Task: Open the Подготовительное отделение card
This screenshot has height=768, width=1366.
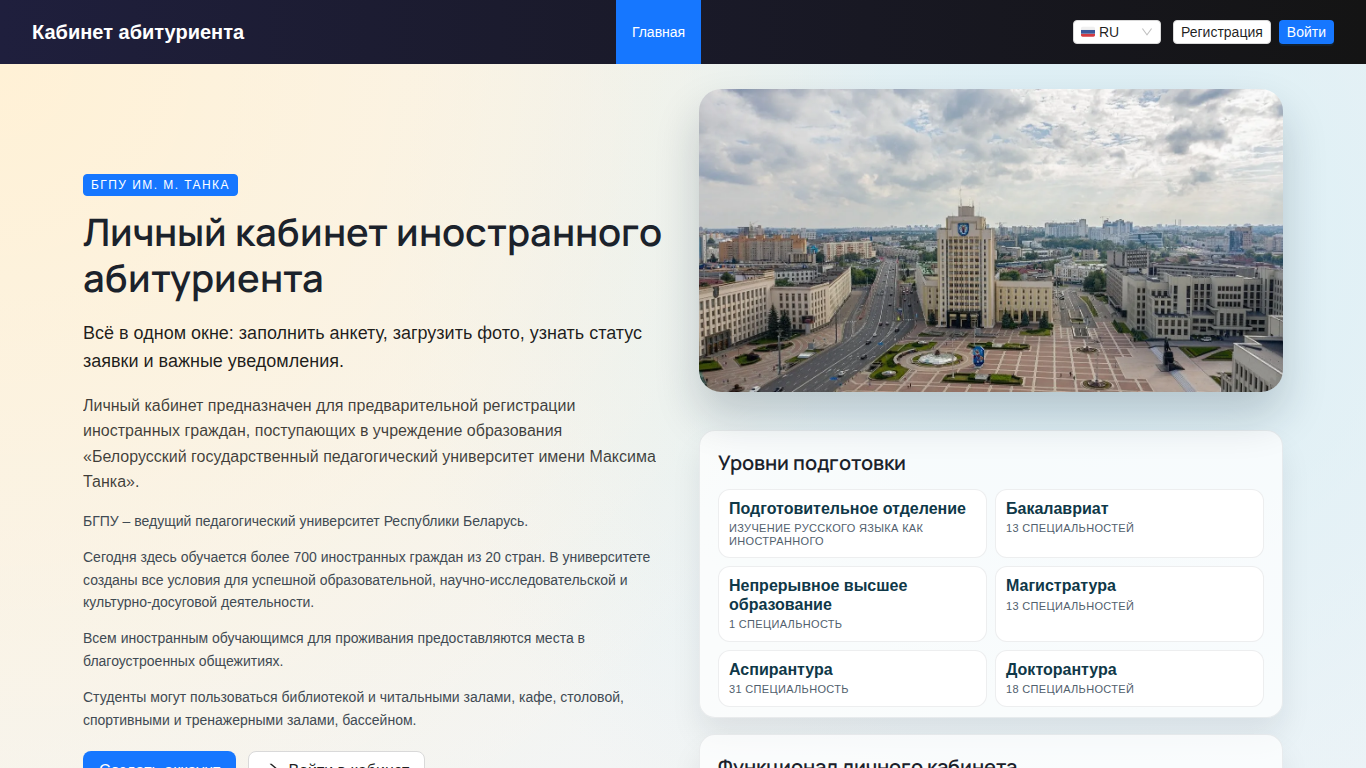Action: (x=852, y=523)
